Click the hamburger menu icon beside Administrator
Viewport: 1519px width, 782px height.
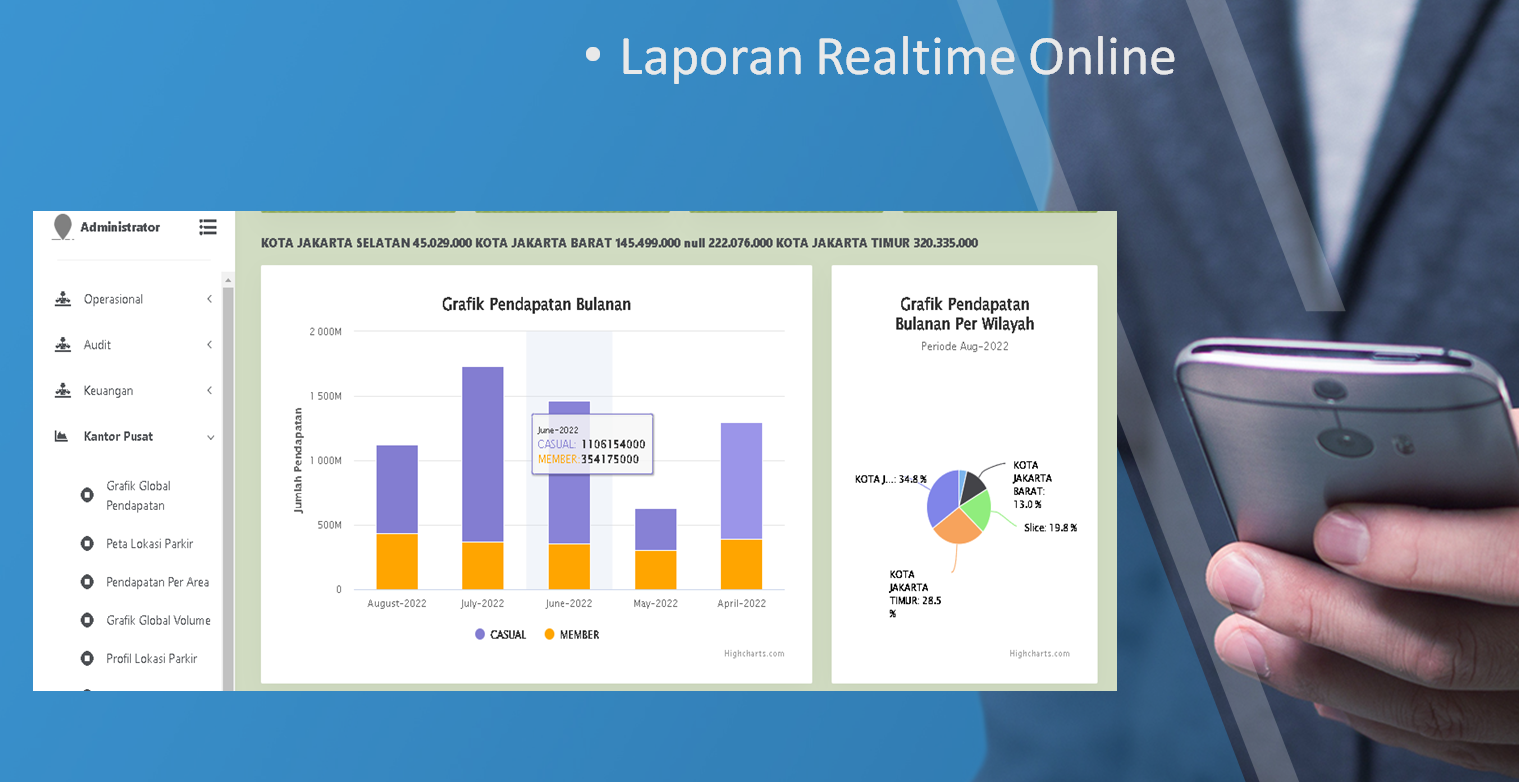point(207,227)
